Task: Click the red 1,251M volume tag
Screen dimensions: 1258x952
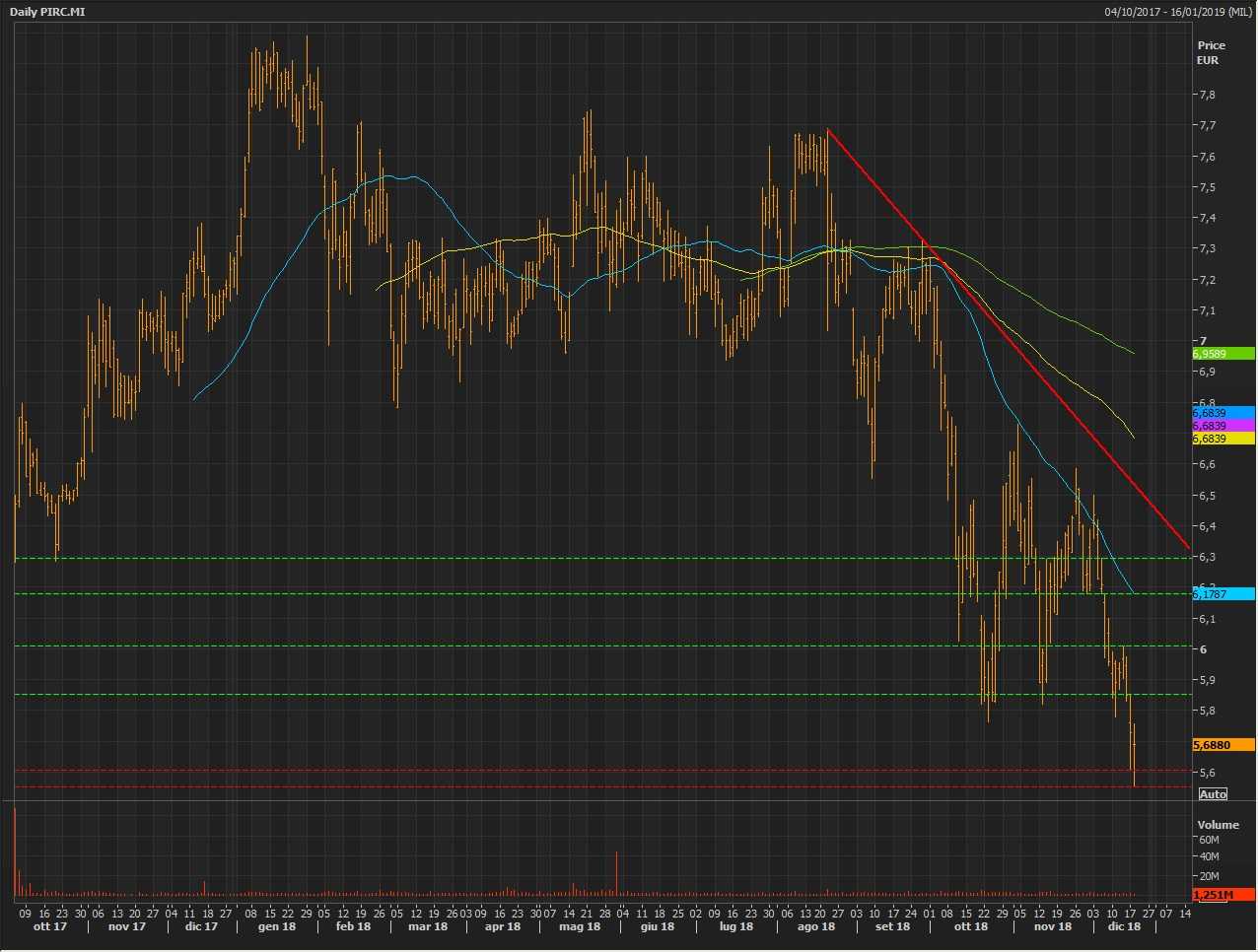Action: click(1223, 895)
